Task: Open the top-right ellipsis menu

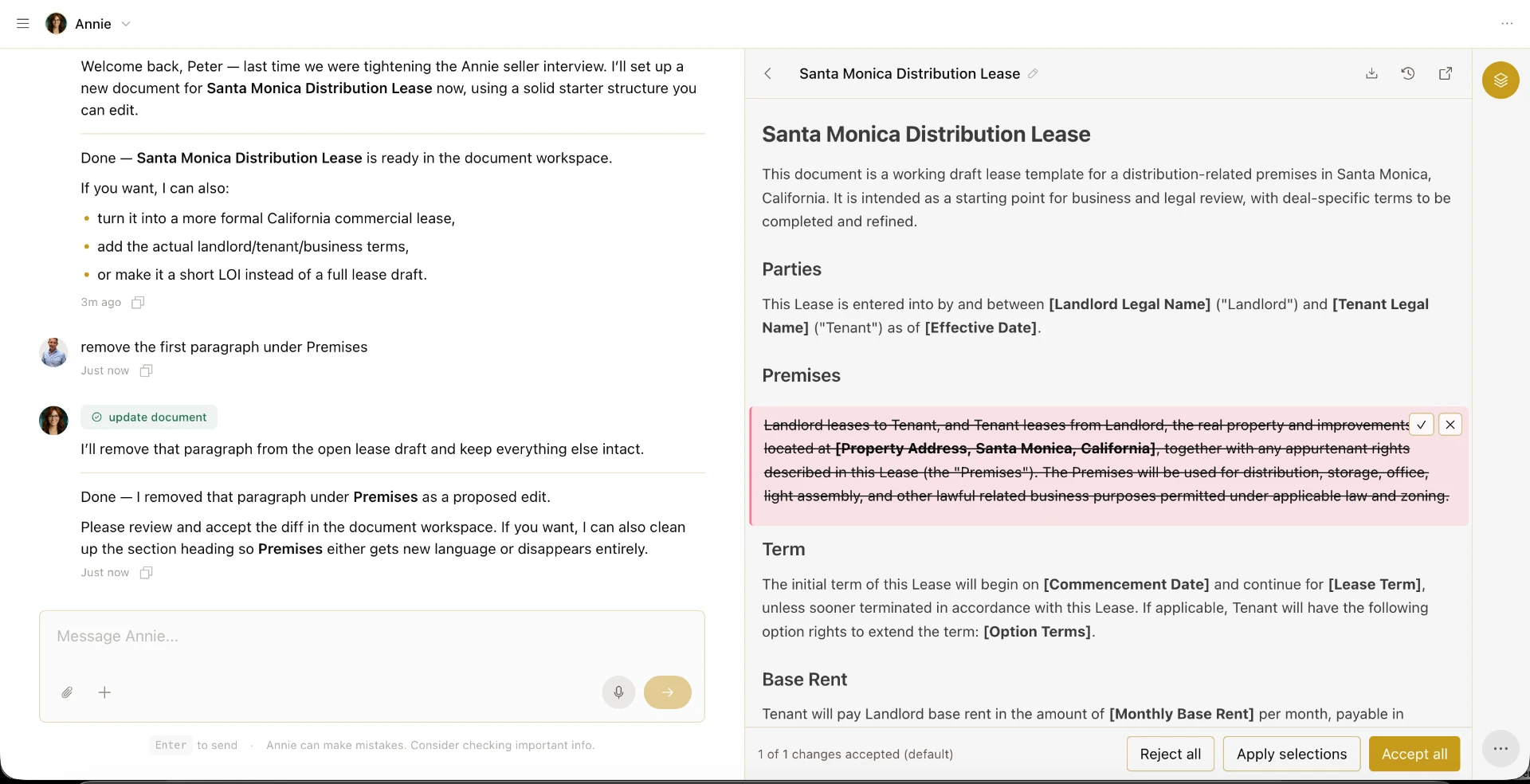Action: [x=1507, y=24]
